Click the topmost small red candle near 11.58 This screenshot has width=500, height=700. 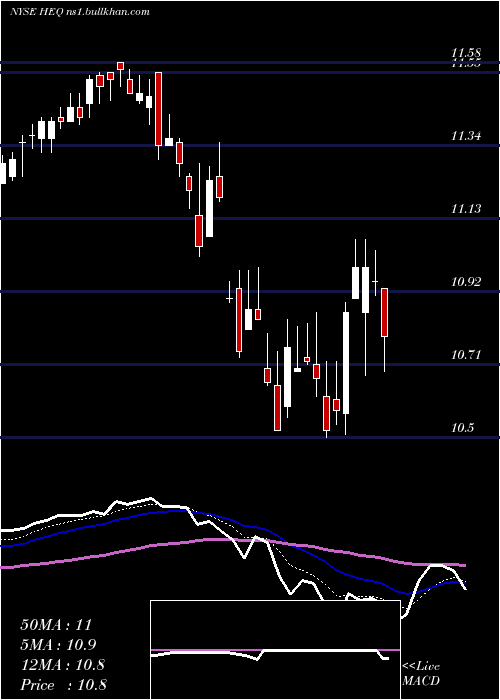click(x=121, y=66)
